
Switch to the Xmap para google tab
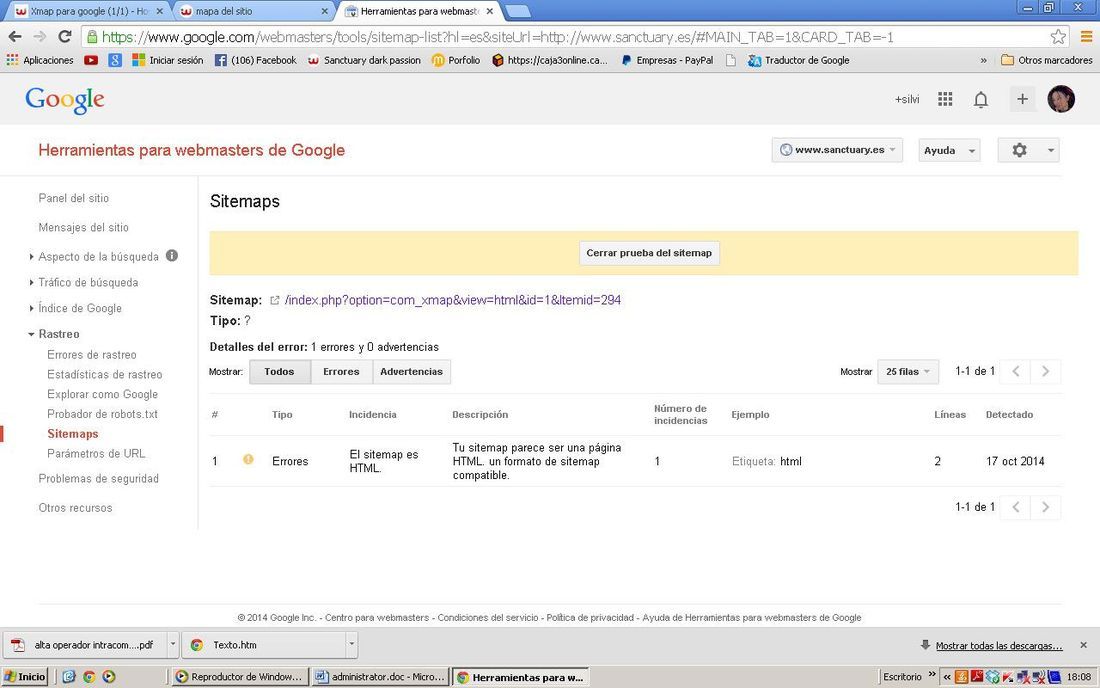pyautogui.click(x=88, y=11)
